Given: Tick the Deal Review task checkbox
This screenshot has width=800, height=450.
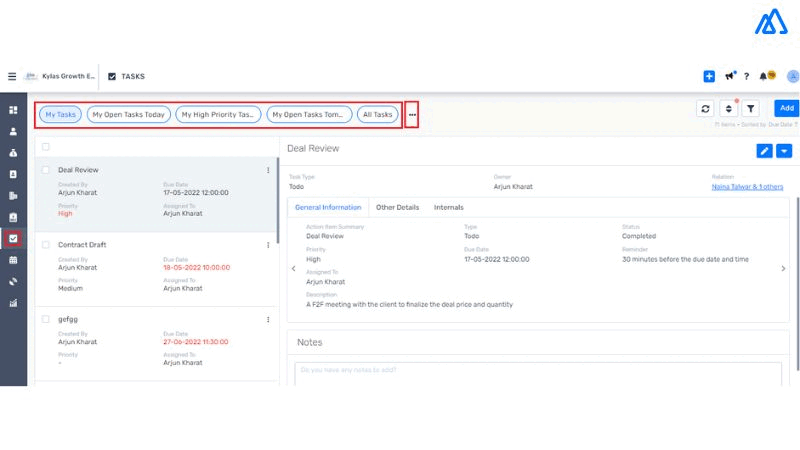Looking at the screenshot, I should 46,170.
